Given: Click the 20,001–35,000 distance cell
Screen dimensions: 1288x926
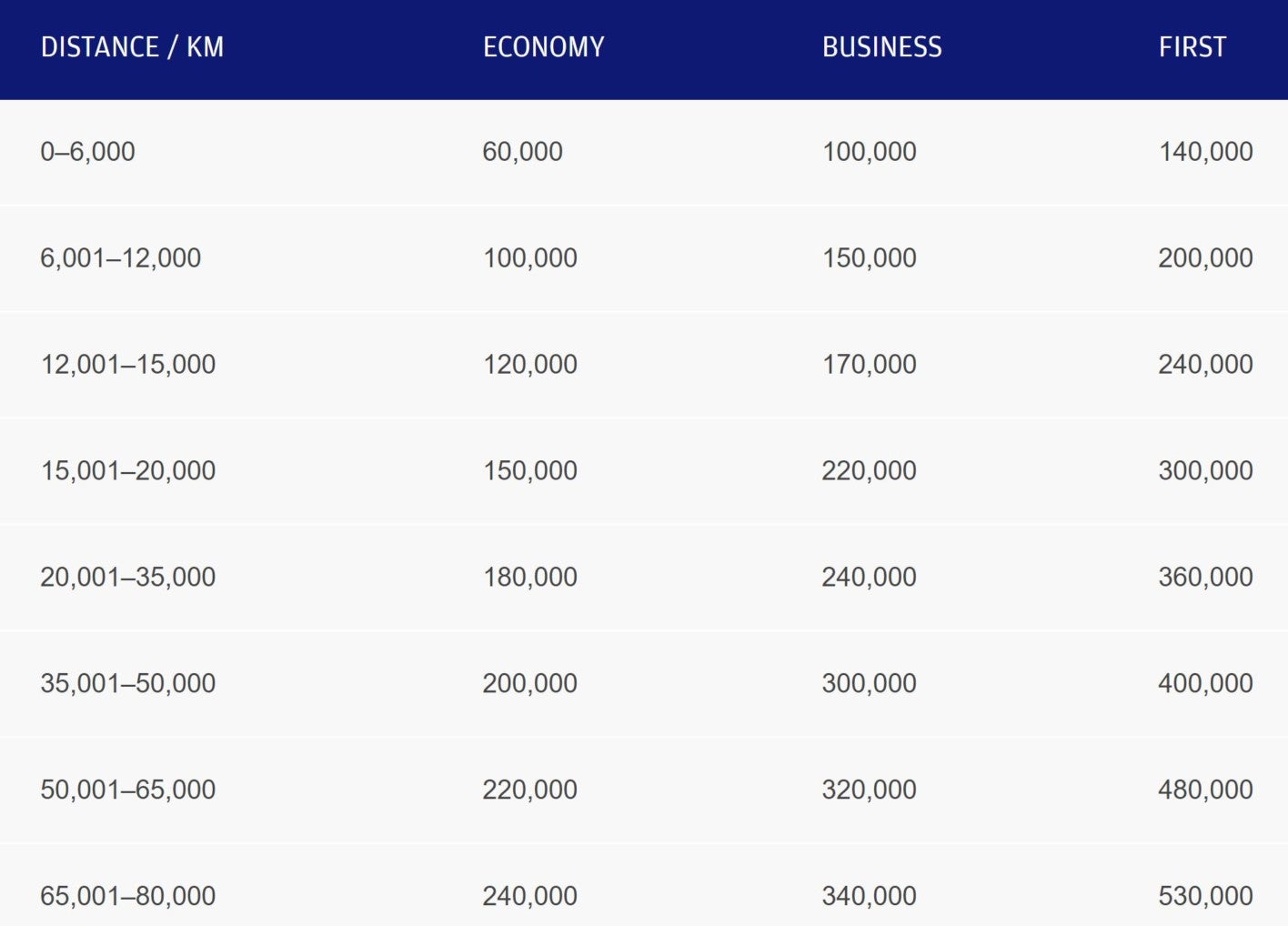Looking at the screenshot, I should (128, 578).
